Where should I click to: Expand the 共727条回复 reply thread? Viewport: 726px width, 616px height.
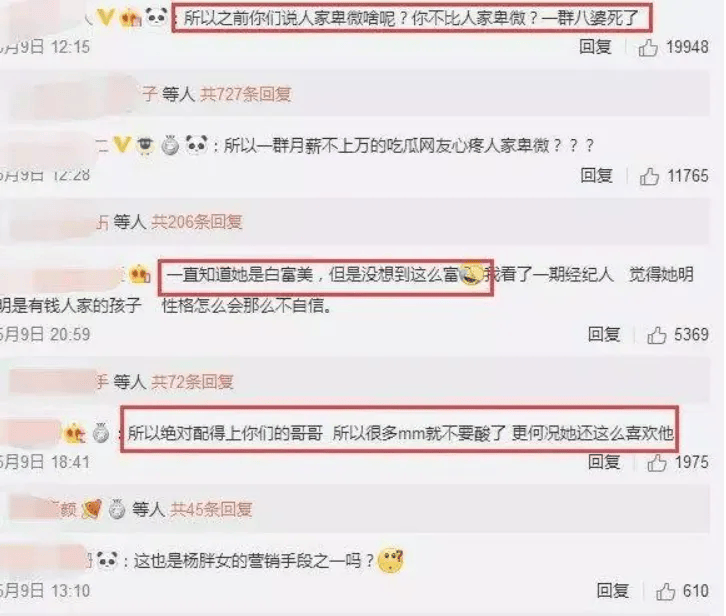click(x=245, y=94)
